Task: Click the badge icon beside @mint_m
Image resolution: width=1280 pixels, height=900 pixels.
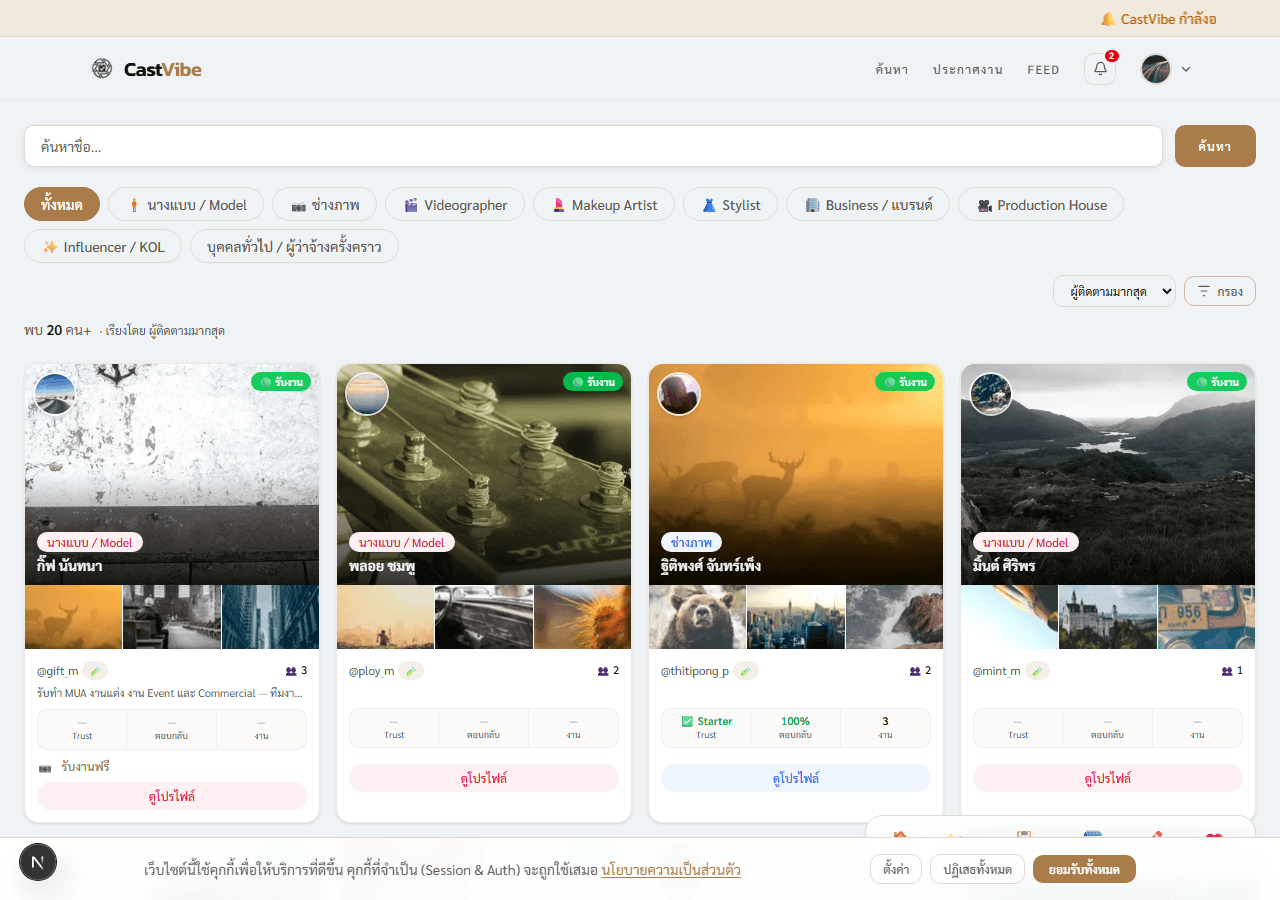Action: [x=1037, y=671]
